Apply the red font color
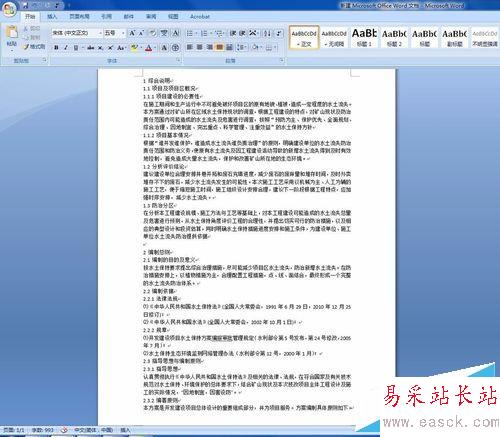This screenshot has width=500, height=437. (149, 48)
